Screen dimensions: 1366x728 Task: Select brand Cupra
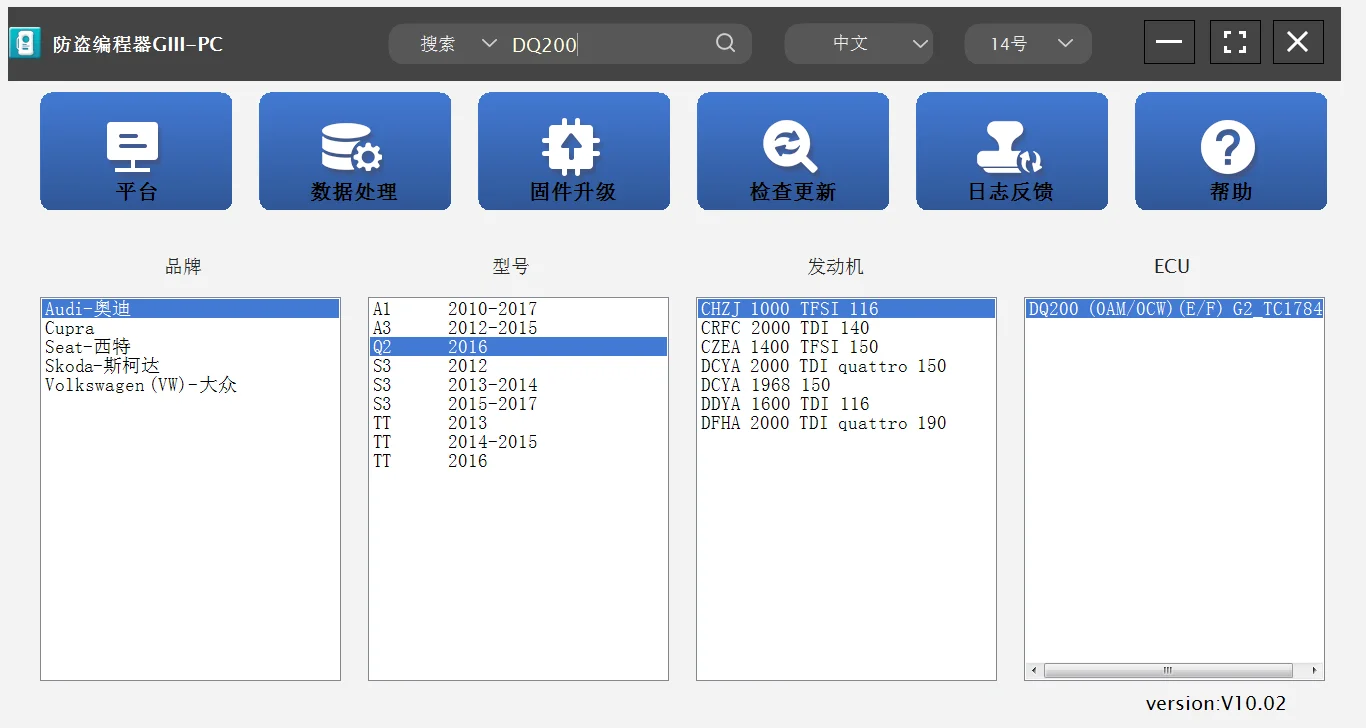pyautogui.click(x=190, y=328)
